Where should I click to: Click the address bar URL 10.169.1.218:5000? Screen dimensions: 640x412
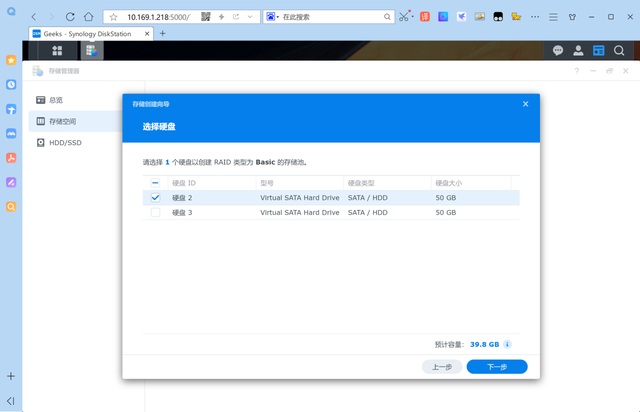(x=158, y=17)
